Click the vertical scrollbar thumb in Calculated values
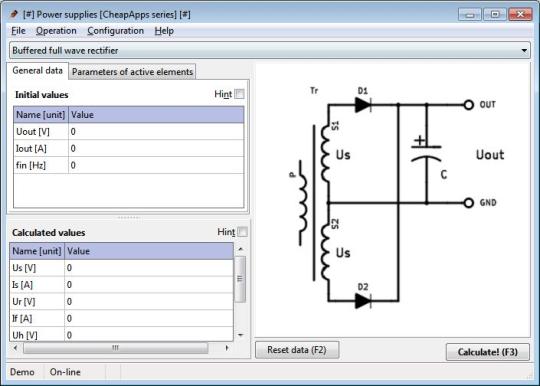The width and height of the screenshot is (540, 386). click(240, 279)
